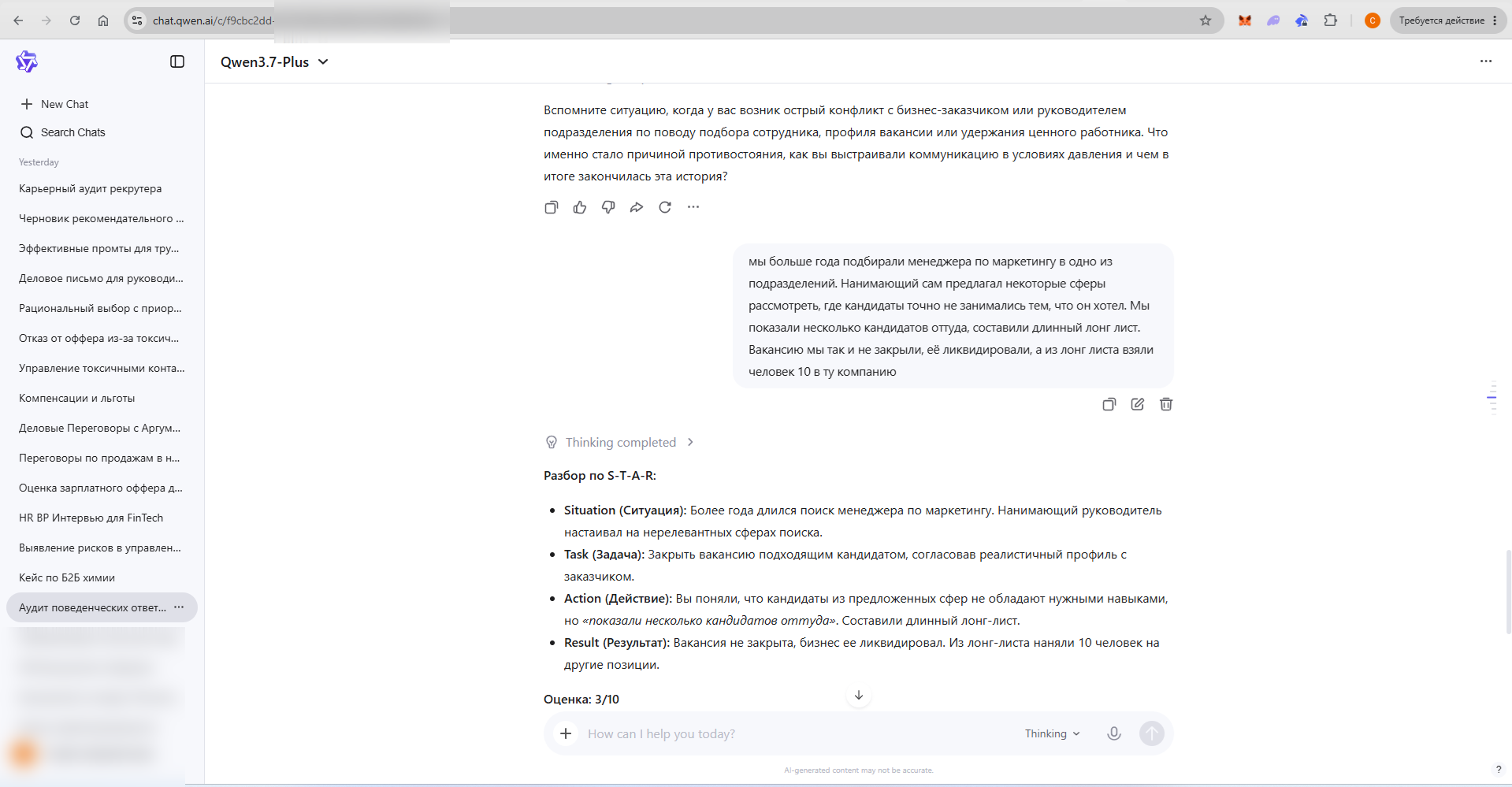Click the site info icon in address bar
The width and height of the screenshot is (1512, 787).
[137, 20]
